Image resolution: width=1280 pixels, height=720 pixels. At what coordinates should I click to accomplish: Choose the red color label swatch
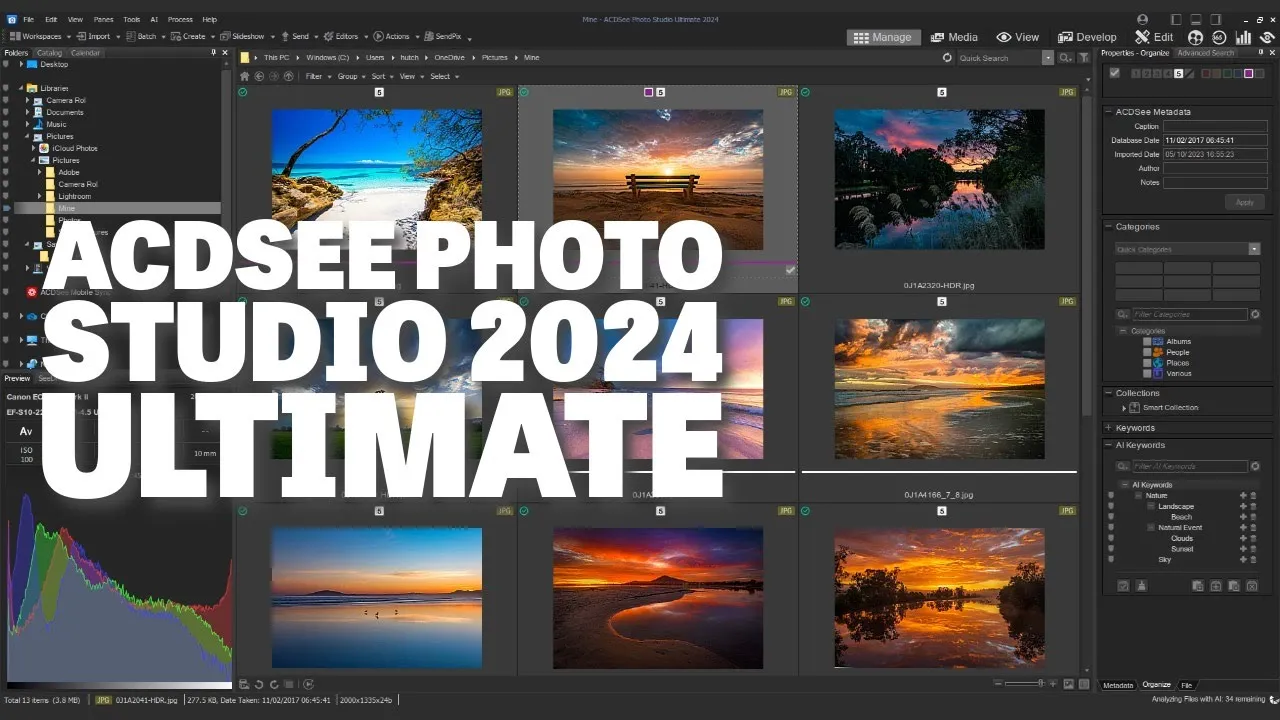tap(1206, 73)
